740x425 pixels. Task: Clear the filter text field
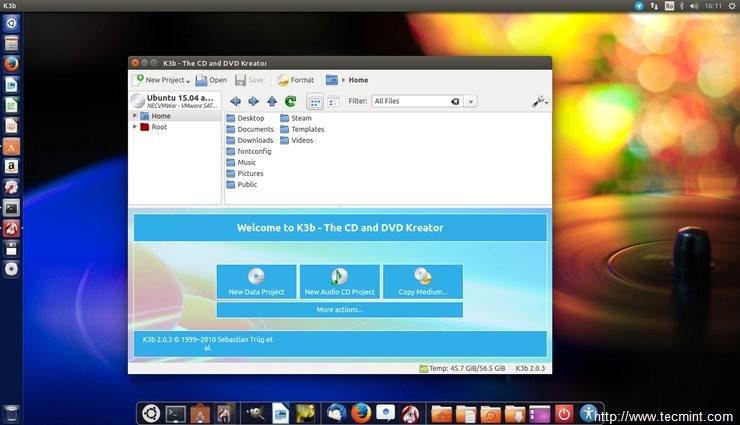454,101
